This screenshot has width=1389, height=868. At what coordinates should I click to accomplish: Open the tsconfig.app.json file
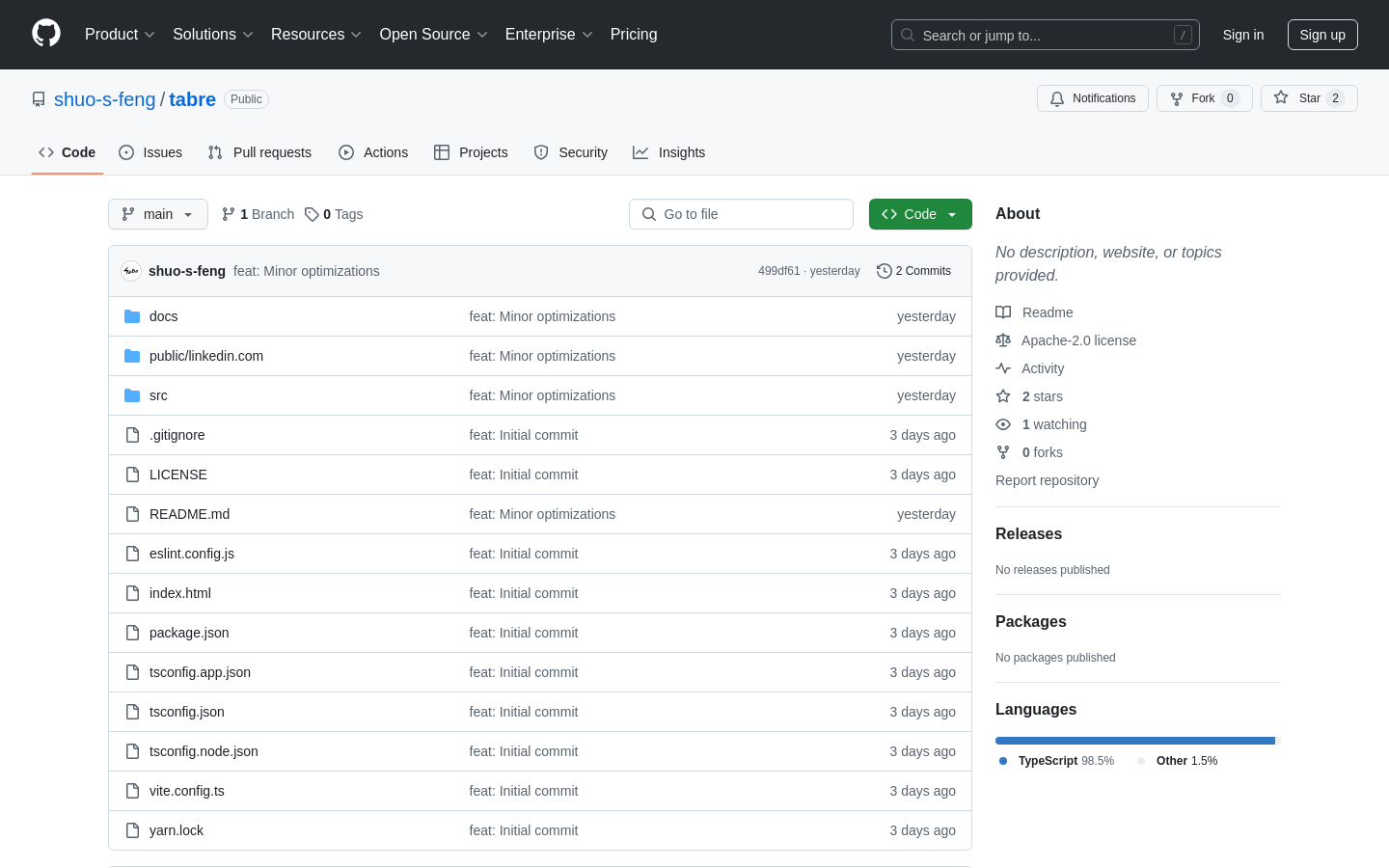(200, 672)
